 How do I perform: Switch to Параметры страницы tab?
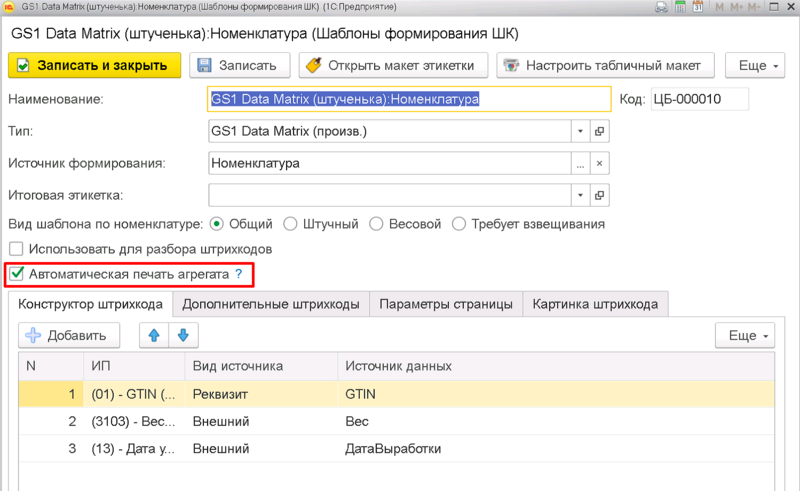point(446,304)
